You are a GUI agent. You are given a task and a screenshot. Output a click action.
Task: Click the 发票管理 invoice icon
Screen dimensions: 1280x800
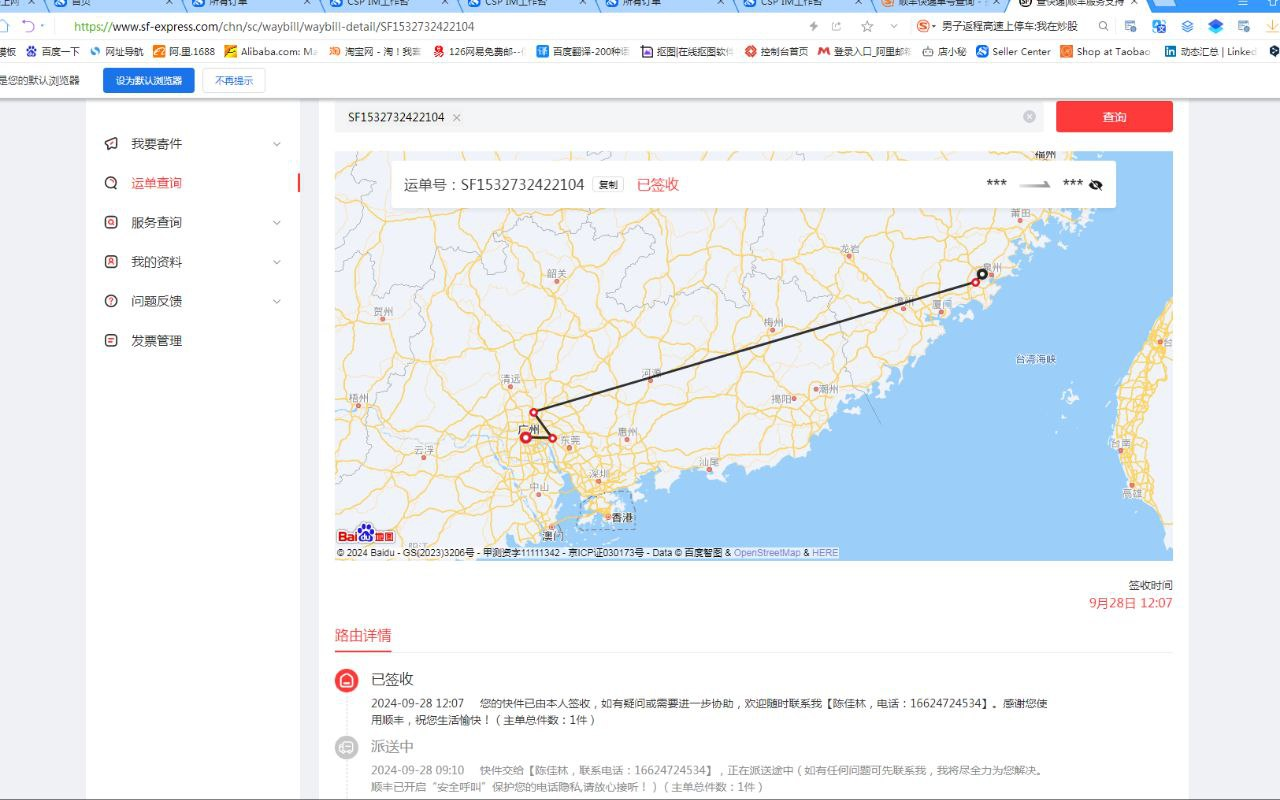pyautogui.click(x=111, y=341)
